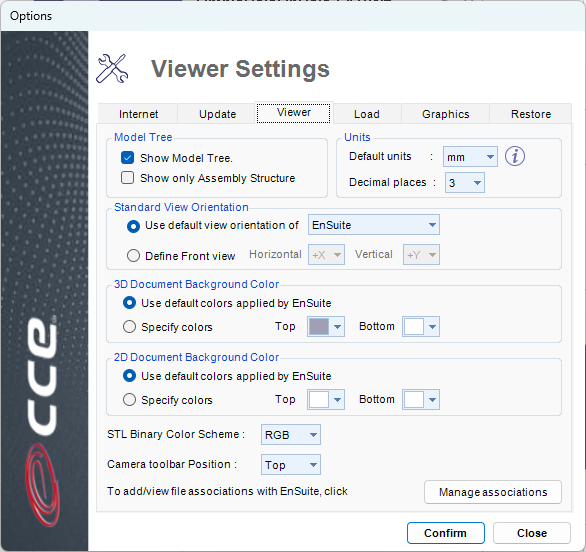The width and height of the screenshot is (586, 552).
Task: Toggle the Show Model Tree checkbox
Action: pyautogui.click(x=127, y=158)
